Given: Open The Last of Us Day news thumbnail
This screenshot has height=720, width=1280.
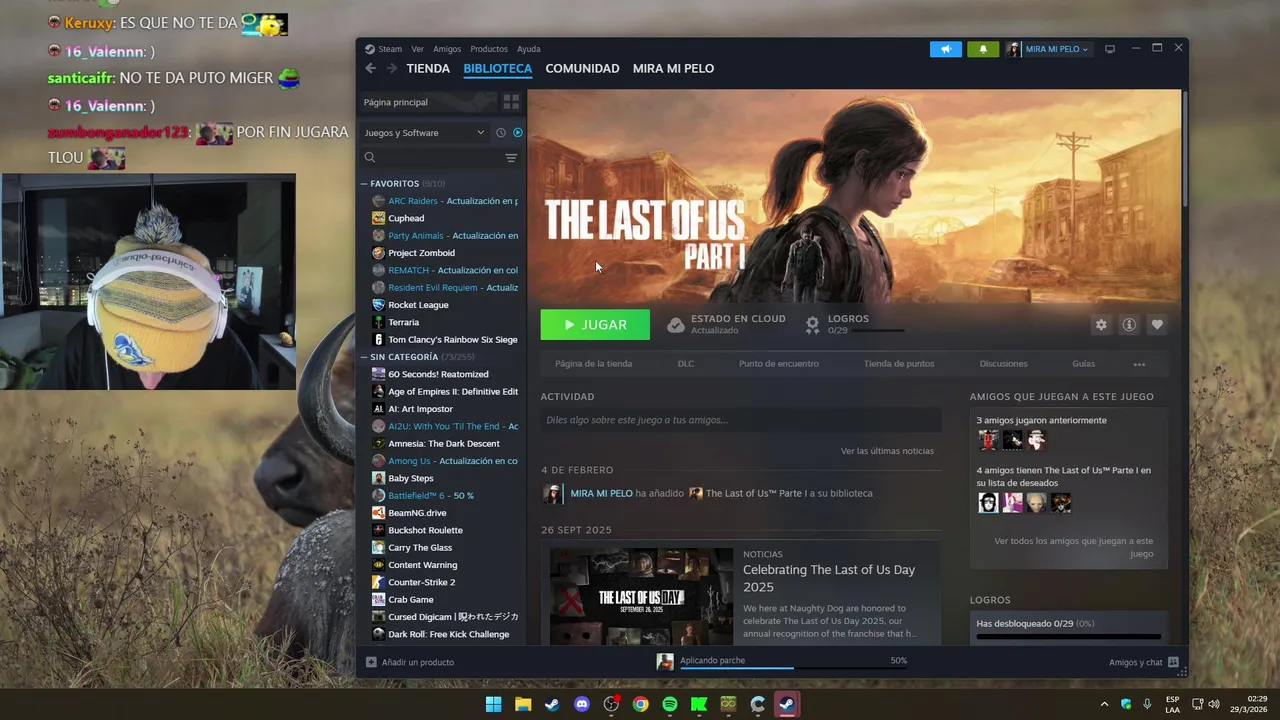Looking at the screenshot, I should pyautogui.click(x=641, y=597).
